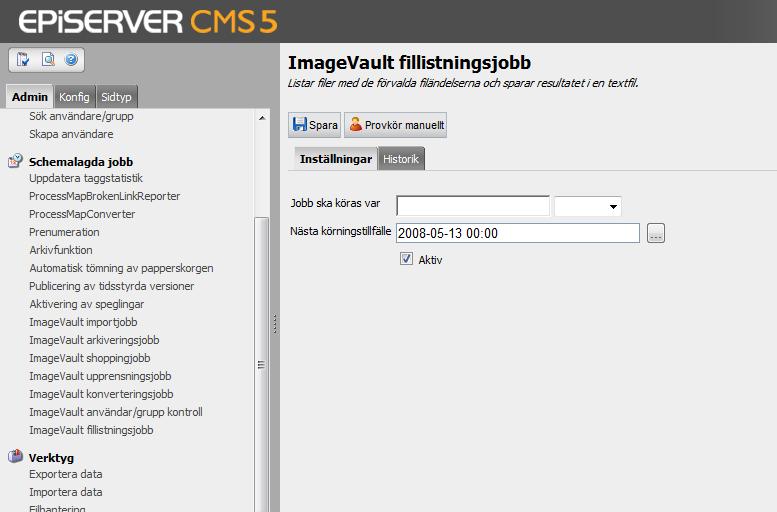The height and width of the screenshot is (512, 777).
Task: Click the Provkör manuellt user icon
Action: tap(355, 124)
